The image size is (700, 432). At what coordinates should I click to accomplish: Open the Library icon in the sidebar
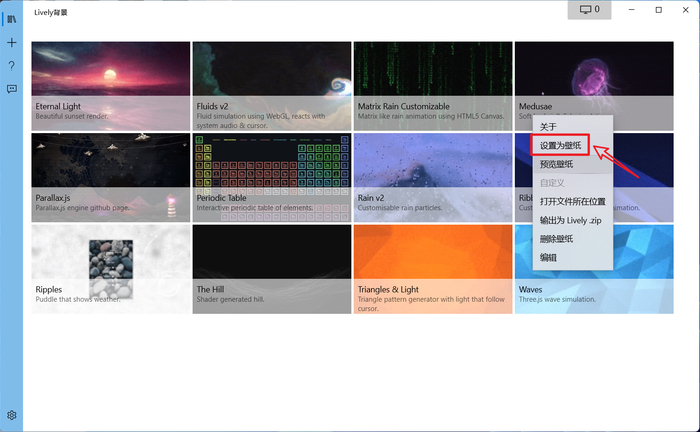click(11, 19)
